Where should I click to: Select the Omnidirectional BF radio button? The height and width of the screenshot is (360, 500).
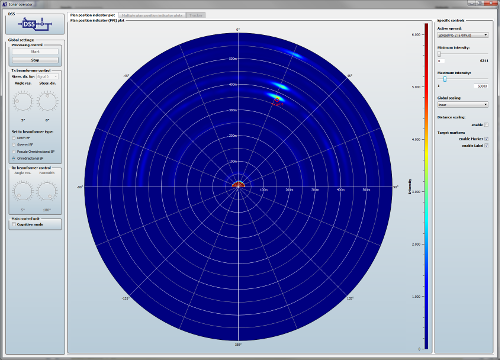(14, 158)
